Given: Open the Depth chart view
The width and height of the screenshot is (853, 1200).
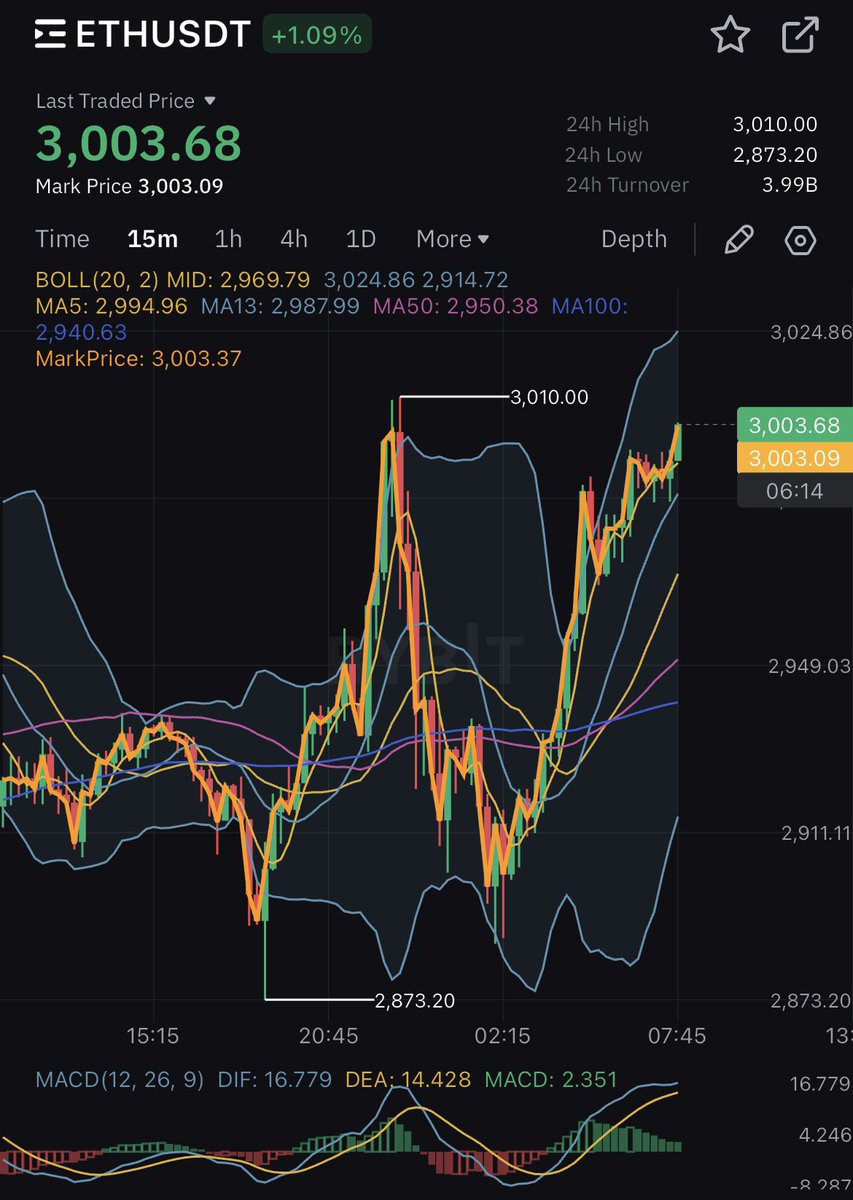Looking at the screenshot, I should click(x=634, y=239).
